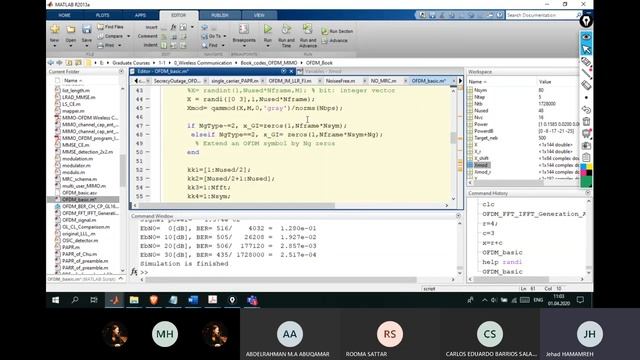Click the Advance button

[335, 40]
